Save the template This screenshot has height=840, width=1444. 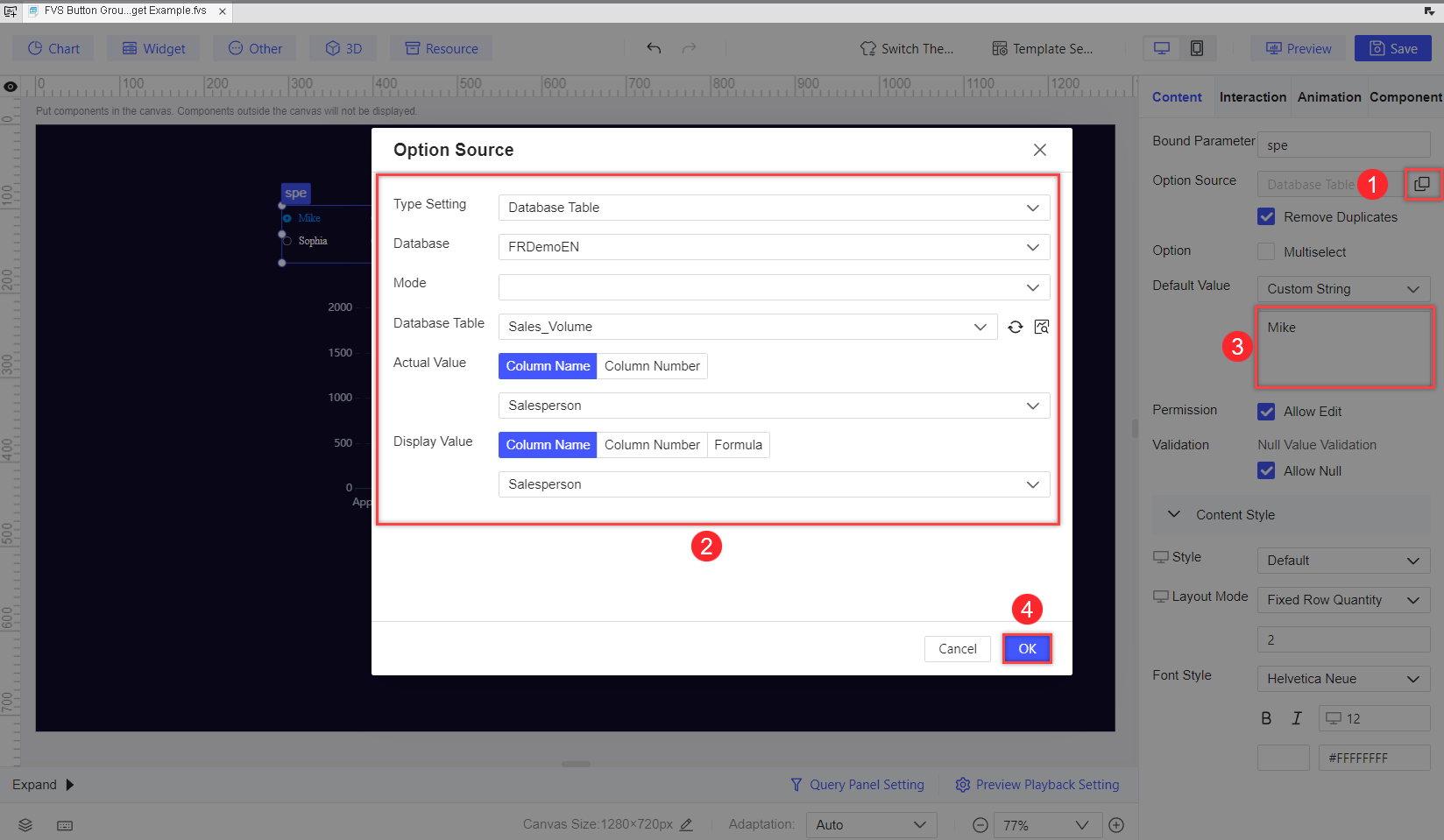tap(1393, 48)
